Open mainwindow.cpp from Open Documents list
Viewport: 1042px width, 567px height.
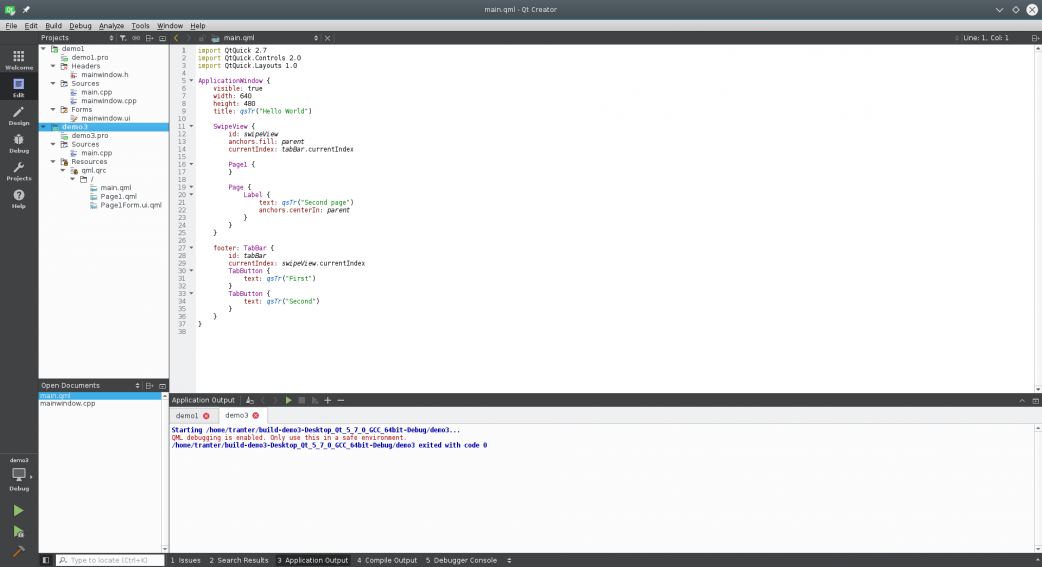[x=68, y=404]
